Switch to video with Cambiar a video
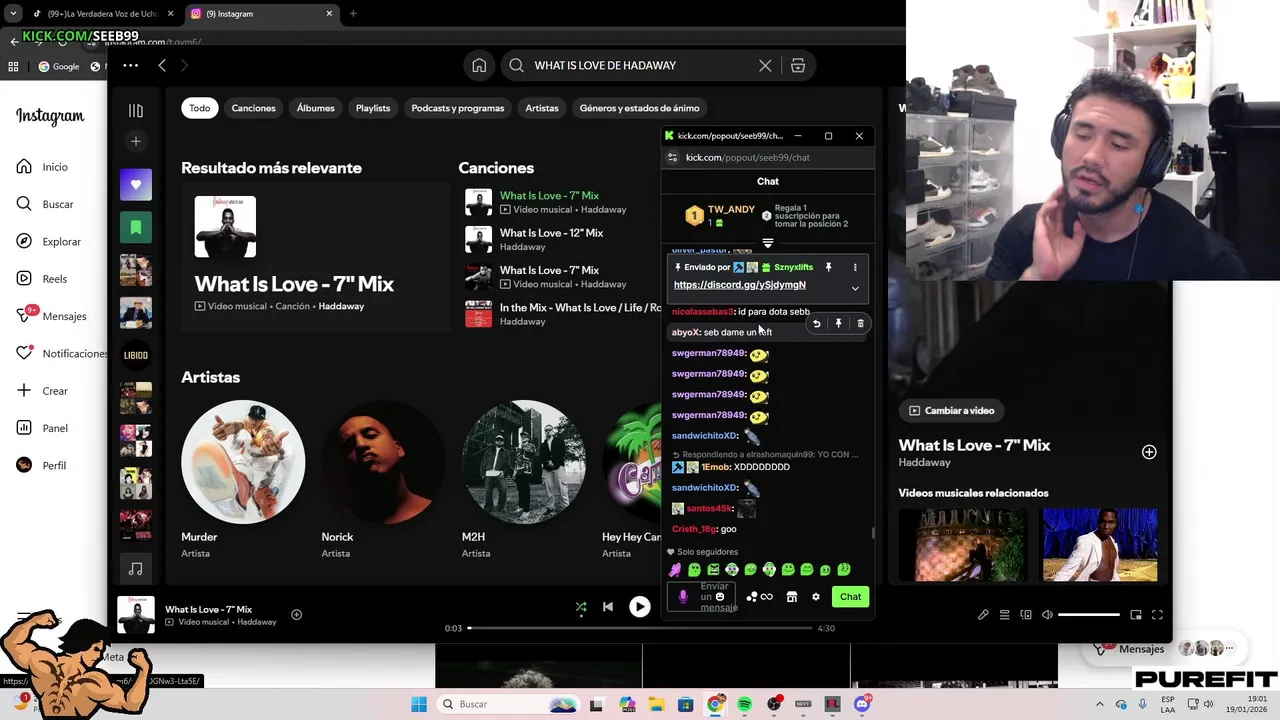 point(951,410)
